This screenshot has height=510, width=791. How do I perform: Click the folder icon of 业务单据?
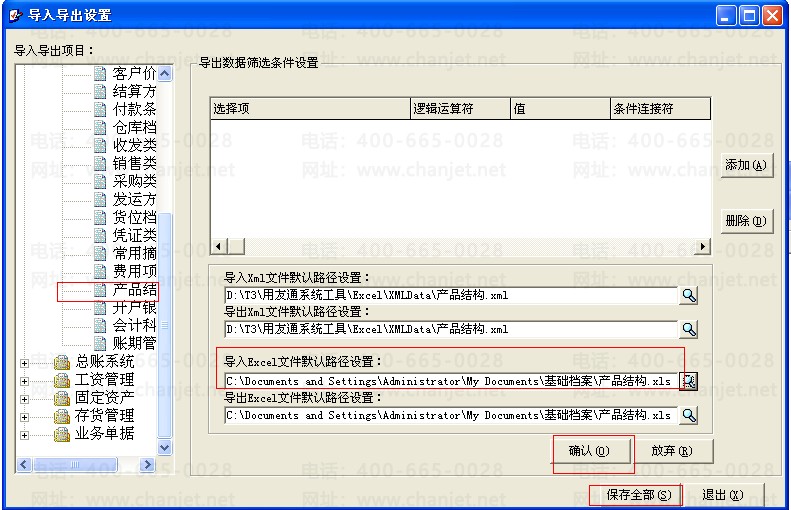click(x=62, y=434)
